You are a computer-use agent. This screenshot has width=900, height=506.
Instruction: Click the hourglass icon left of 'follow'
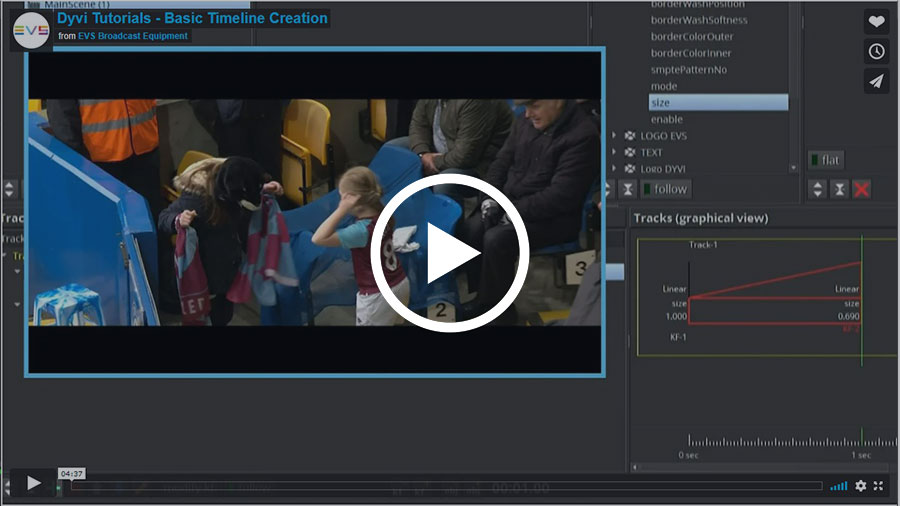coord(628,189)
